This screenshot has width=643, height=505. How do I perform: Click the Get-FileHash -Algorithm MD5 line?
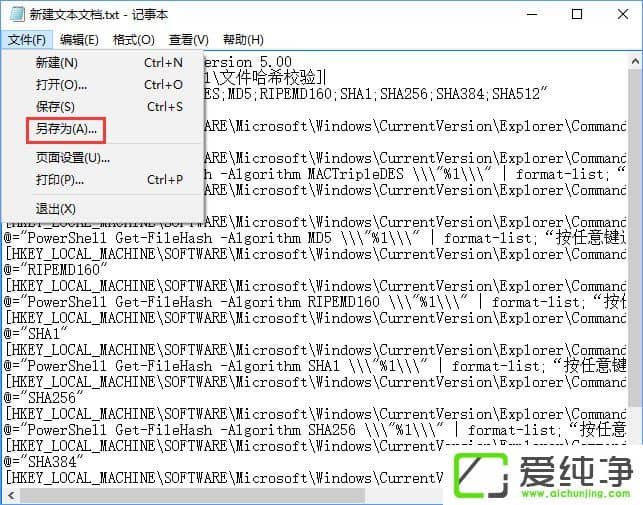pos(315,238)
